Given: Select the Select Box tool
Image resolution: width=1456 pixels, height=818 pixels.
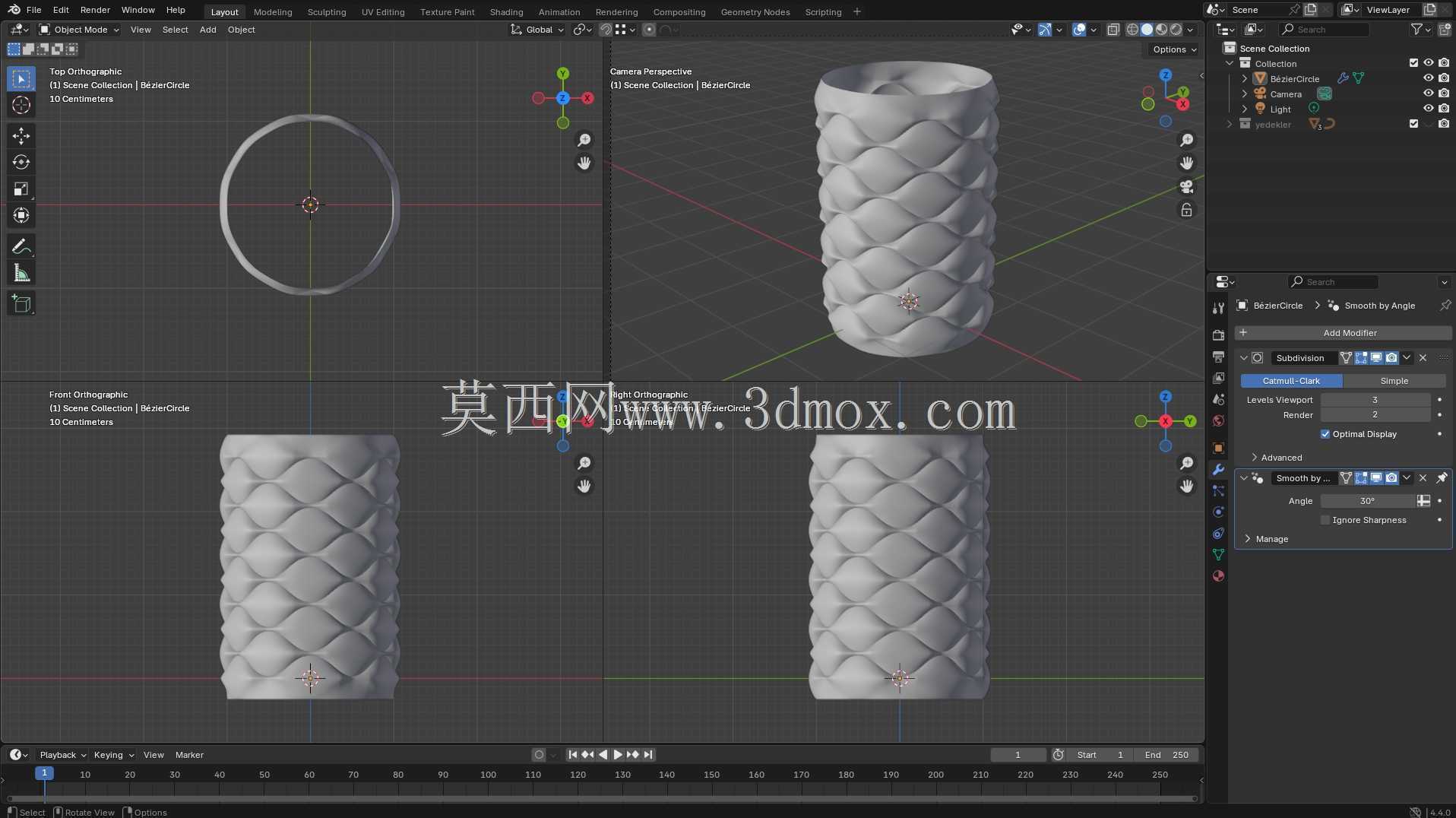Looking at the screenshot, I should [x=21, y=79].
